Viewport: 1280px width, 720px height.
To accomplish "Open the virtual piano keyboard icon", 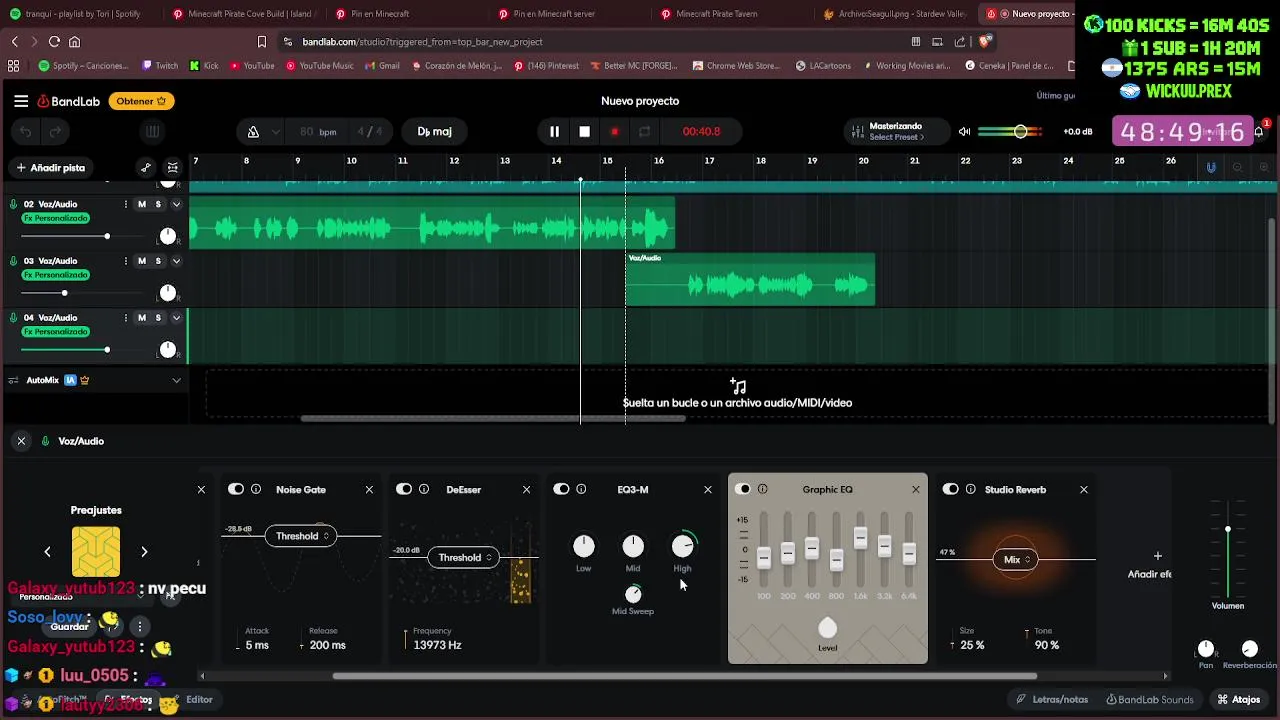I will tap(152, 132).
